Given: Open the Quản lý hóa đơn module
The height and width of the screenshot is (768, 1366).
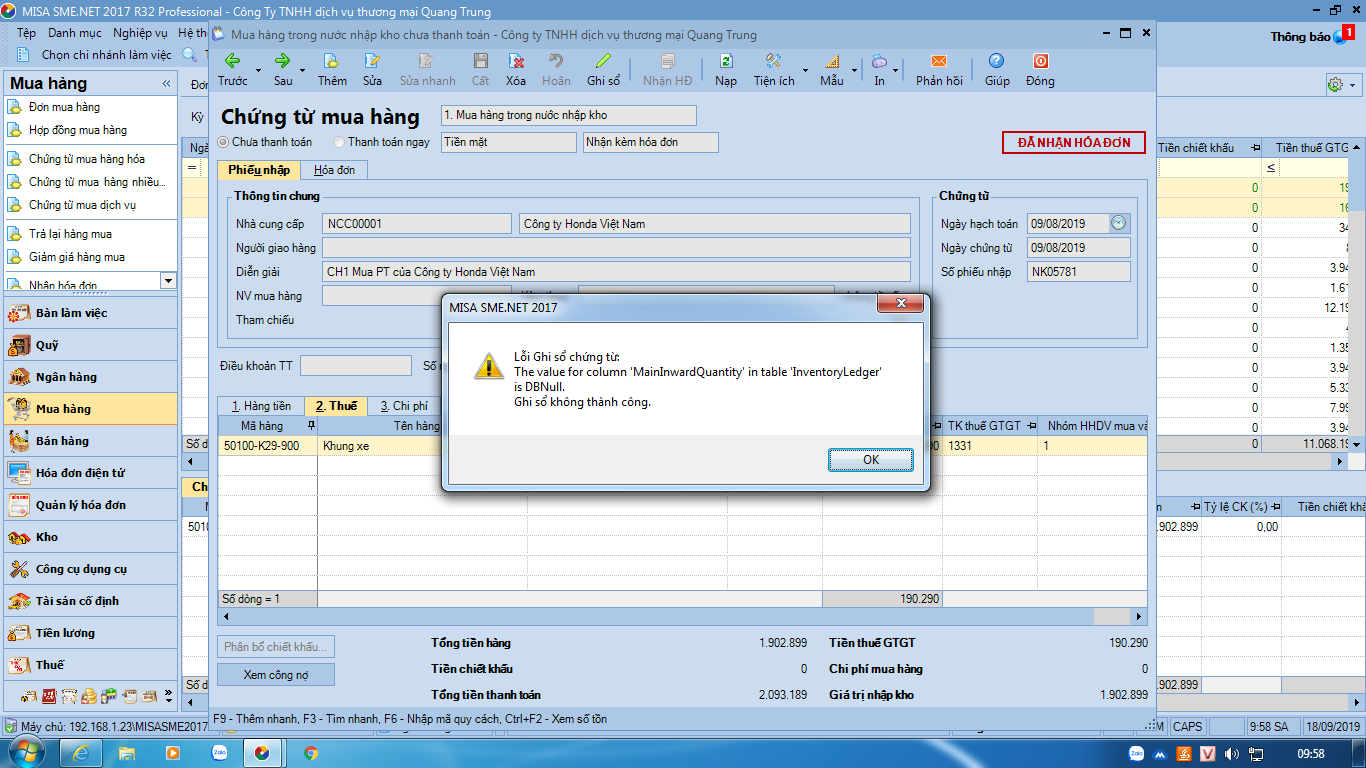Looking at the screenshot, I should coord(90,505).
